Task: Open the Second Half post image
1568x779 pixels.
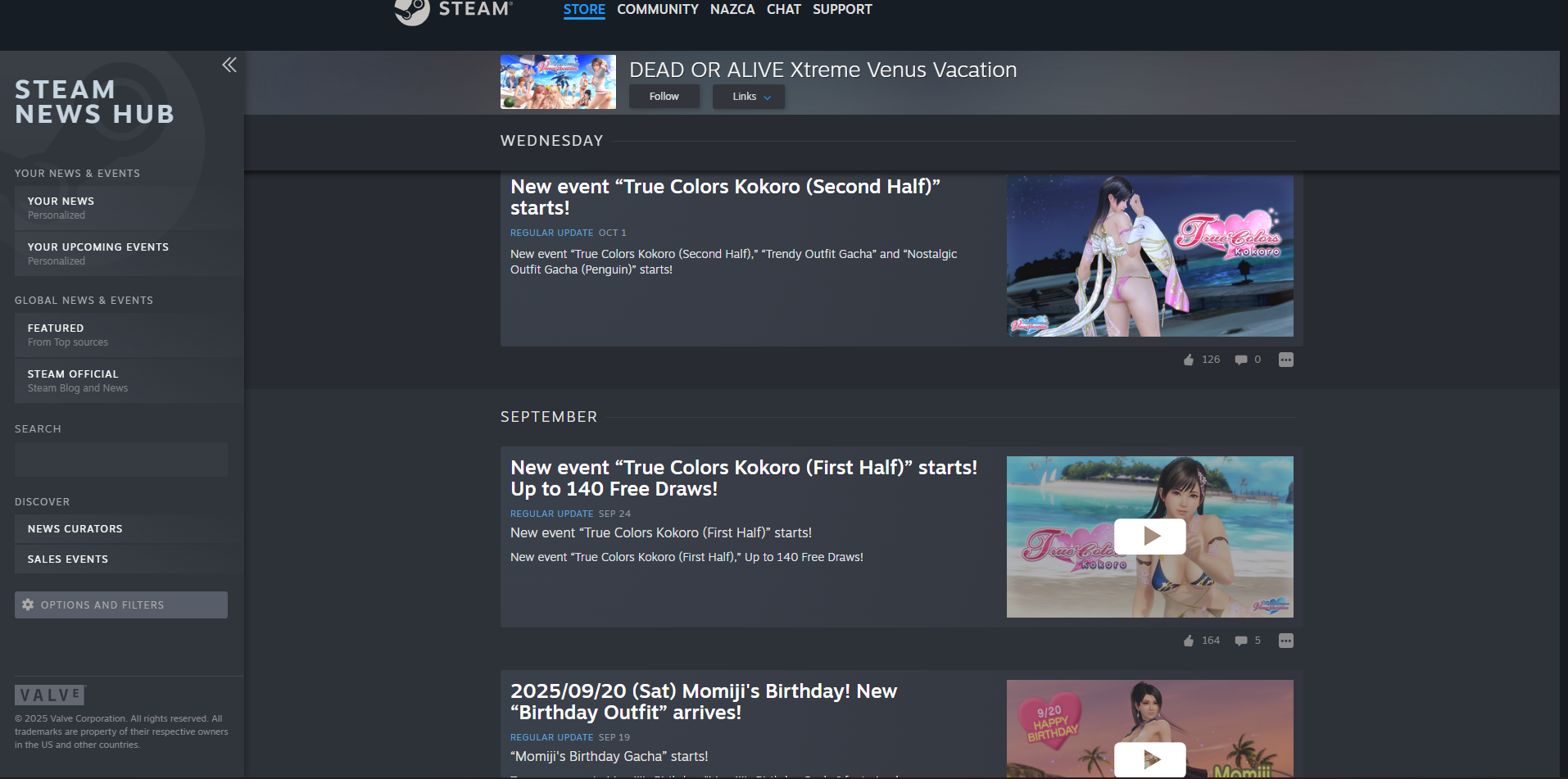Action: (x=1150, y=256)
